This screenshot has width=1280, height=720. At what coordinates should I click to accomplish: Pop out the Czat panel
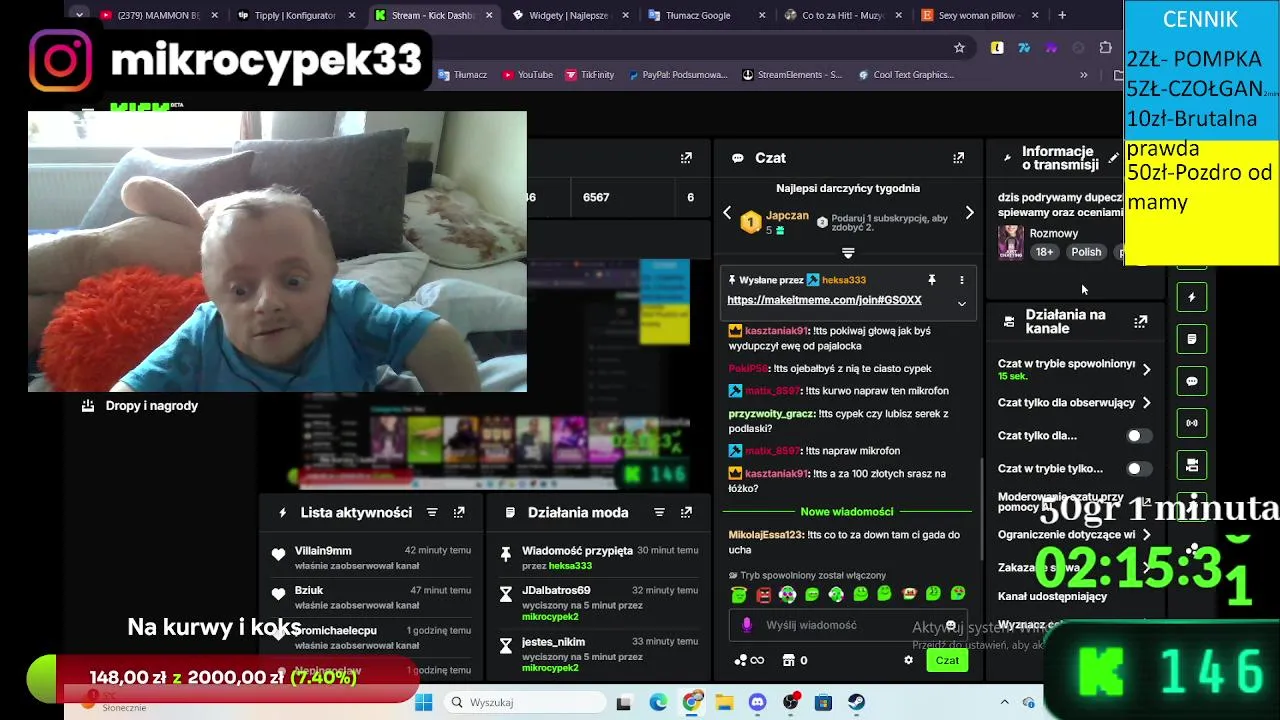click(x=958, y=158)
